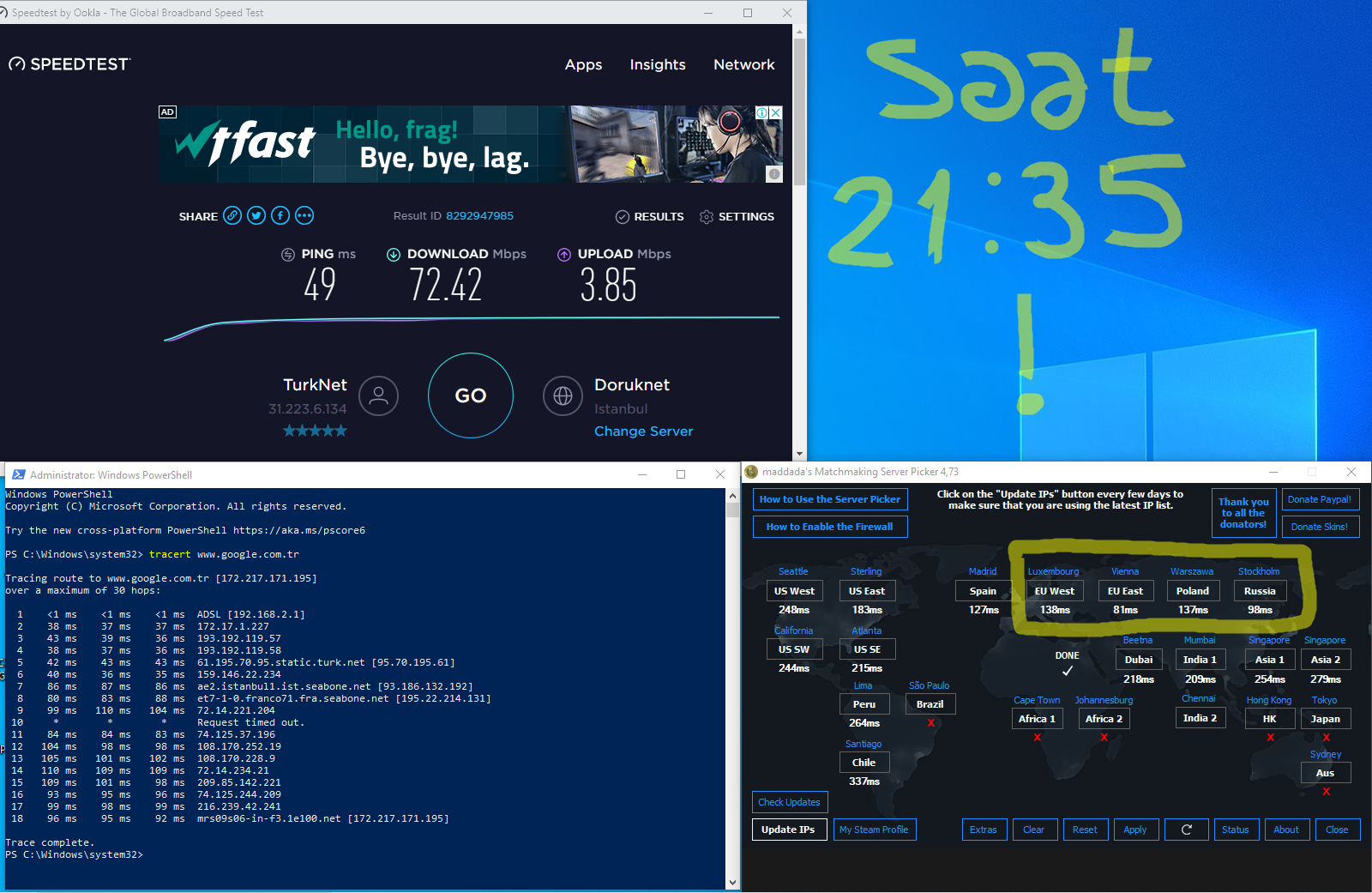Toggle Chile server
1372x893 pixels.
pyautogui.click(x=864, y=763)
